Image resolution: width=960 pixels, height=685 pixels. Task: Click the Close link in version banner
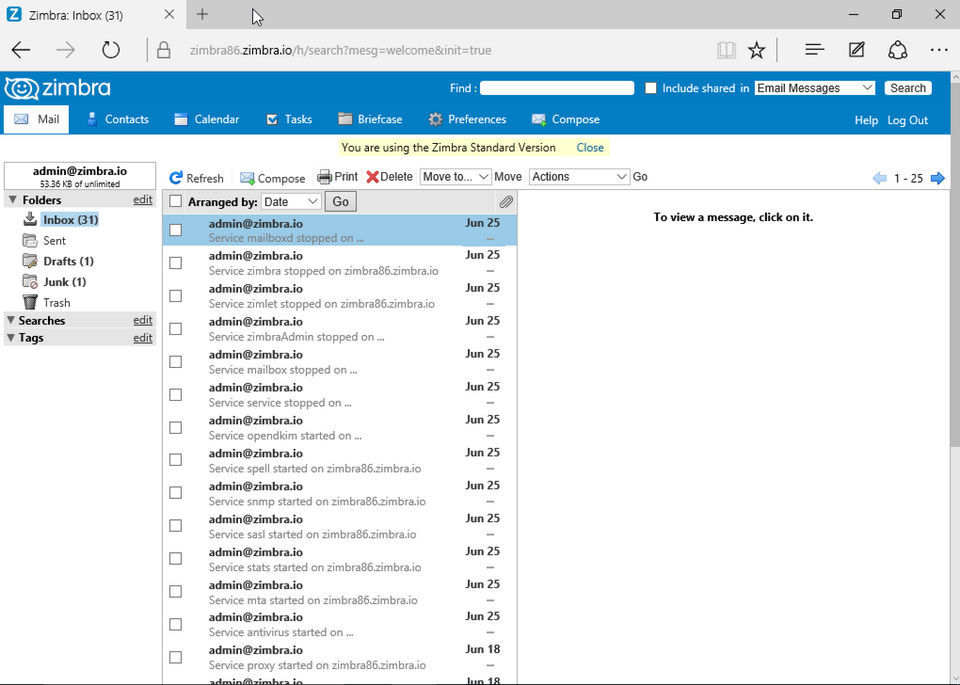pos(590,148)
